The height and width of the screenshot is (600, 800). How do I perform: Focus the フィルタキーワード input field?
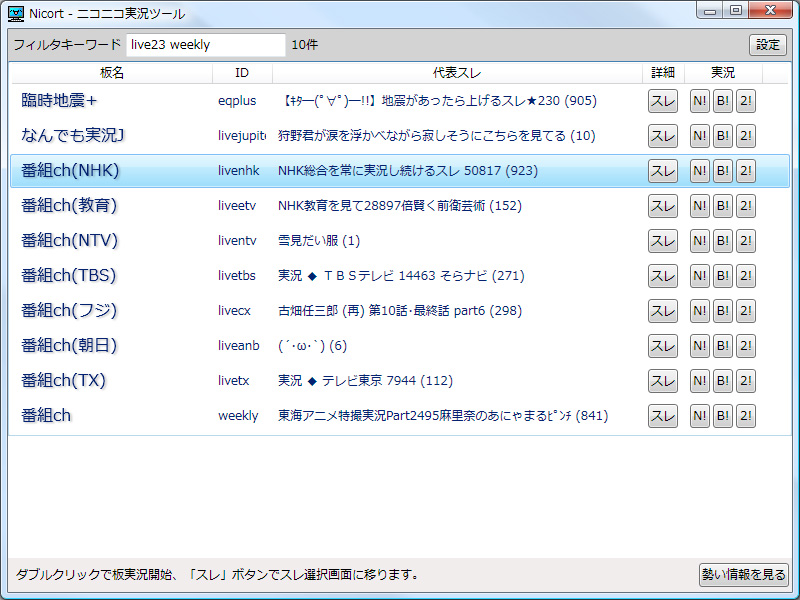point(206,45)
